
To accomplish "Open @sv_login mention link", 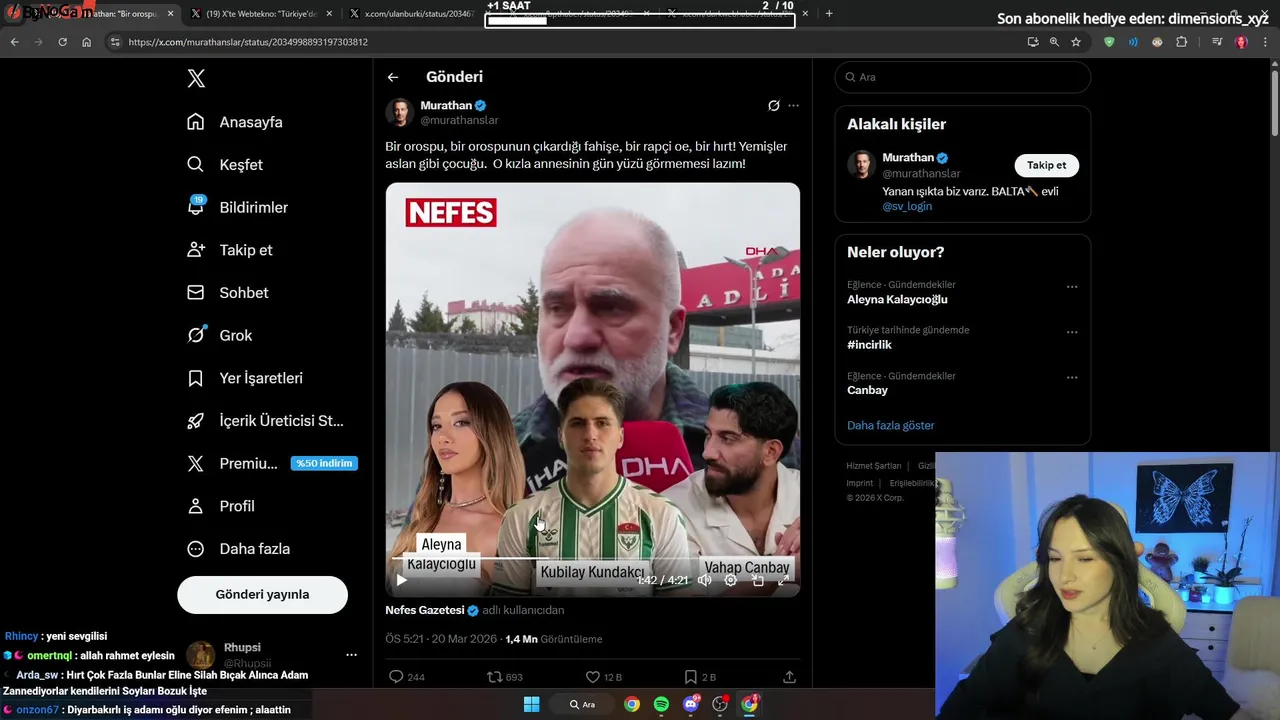I will pyautogui.click(x=907, y=206).
